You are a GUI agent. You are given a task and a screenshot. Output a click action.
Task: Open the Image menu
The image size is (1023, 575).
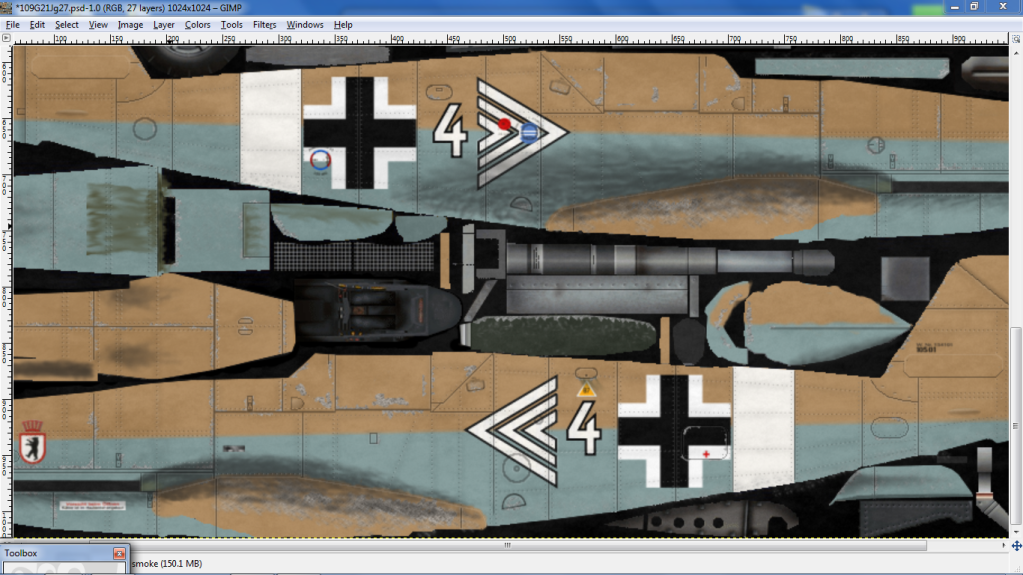(x=130, y=25)
